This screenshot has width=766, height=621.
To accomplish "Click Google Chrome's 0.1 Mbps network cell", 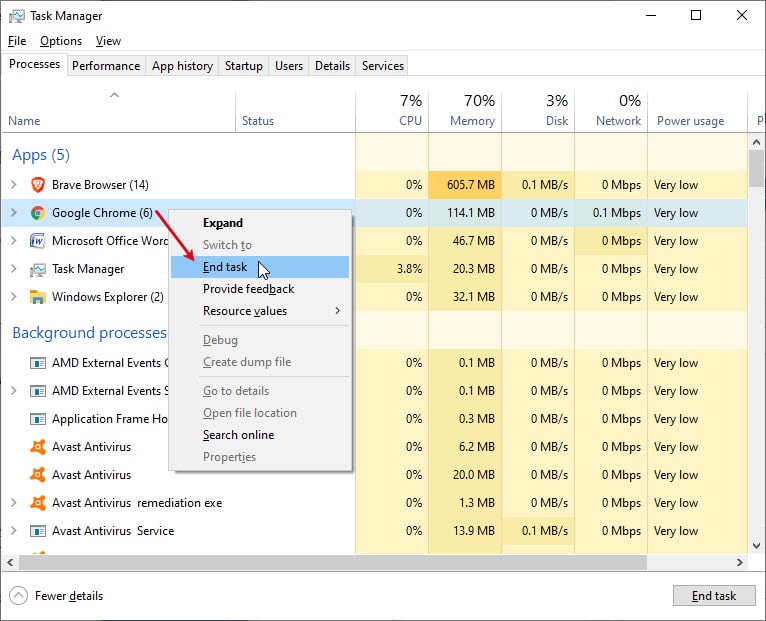I will [x=611, y=213].
